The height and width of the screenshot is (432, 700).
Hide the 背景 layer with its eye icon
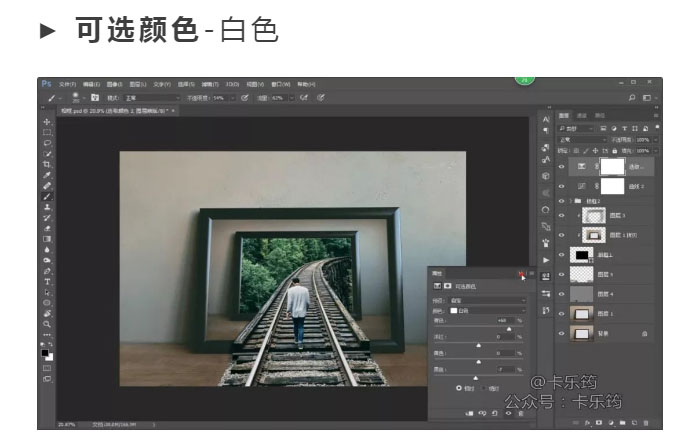coord(561,334)
